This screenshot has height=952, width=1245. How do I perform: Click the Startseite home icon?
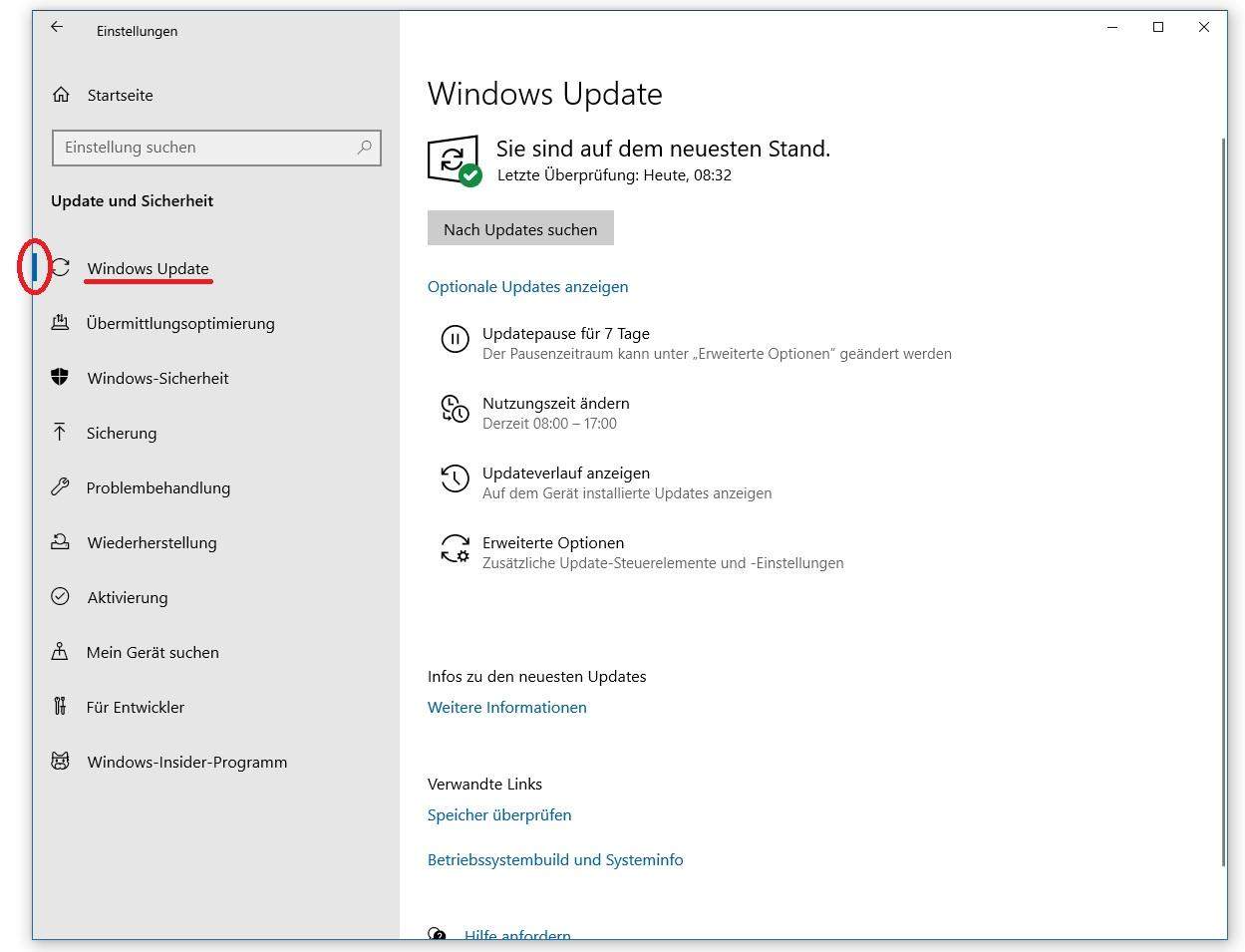pyautogui.click(x=61, y=95)
